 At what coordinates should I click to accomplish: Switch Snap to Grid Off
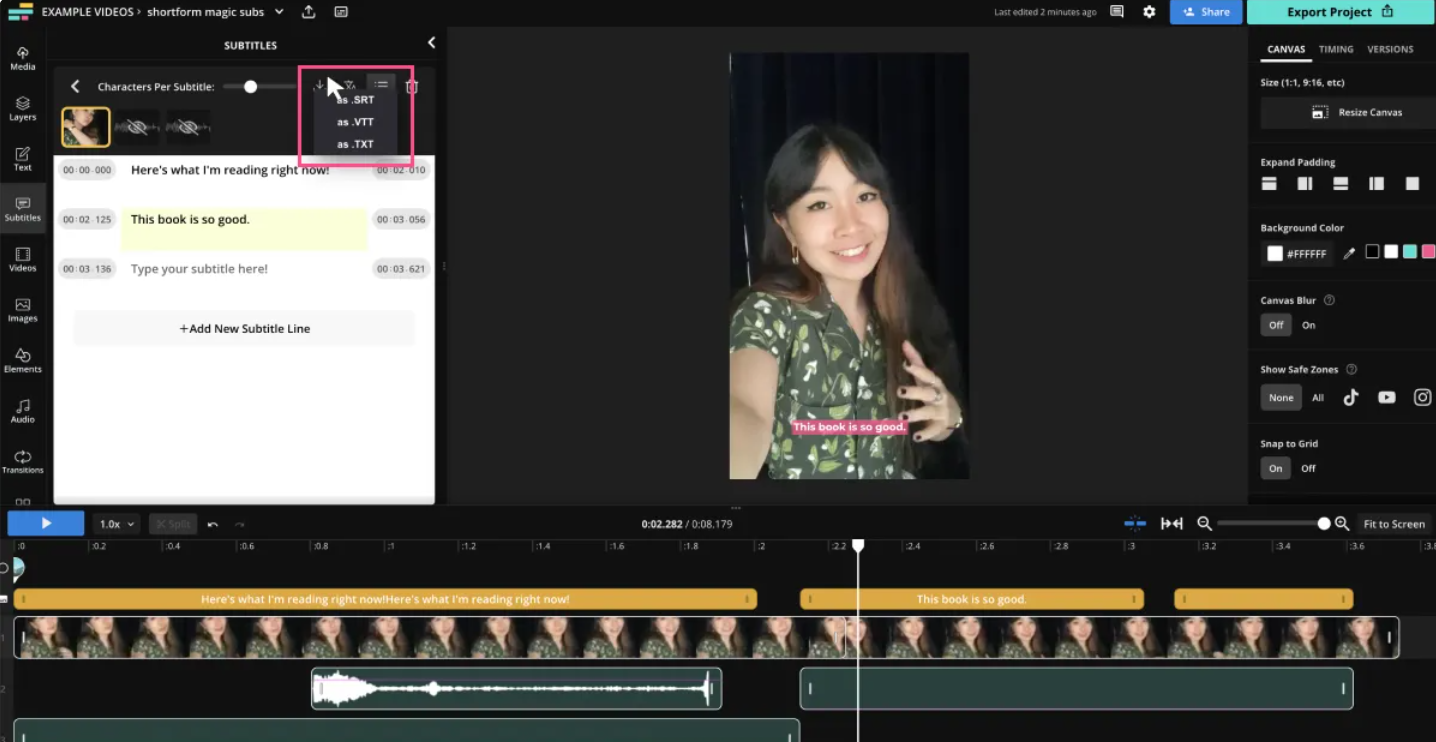1308,468
